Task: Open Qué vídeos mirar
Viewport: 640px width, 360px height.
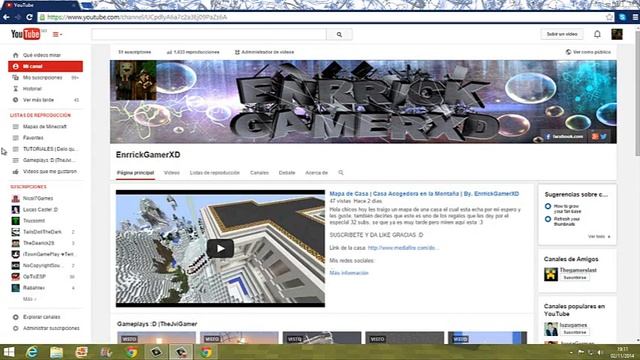Action: coord(42,55)
